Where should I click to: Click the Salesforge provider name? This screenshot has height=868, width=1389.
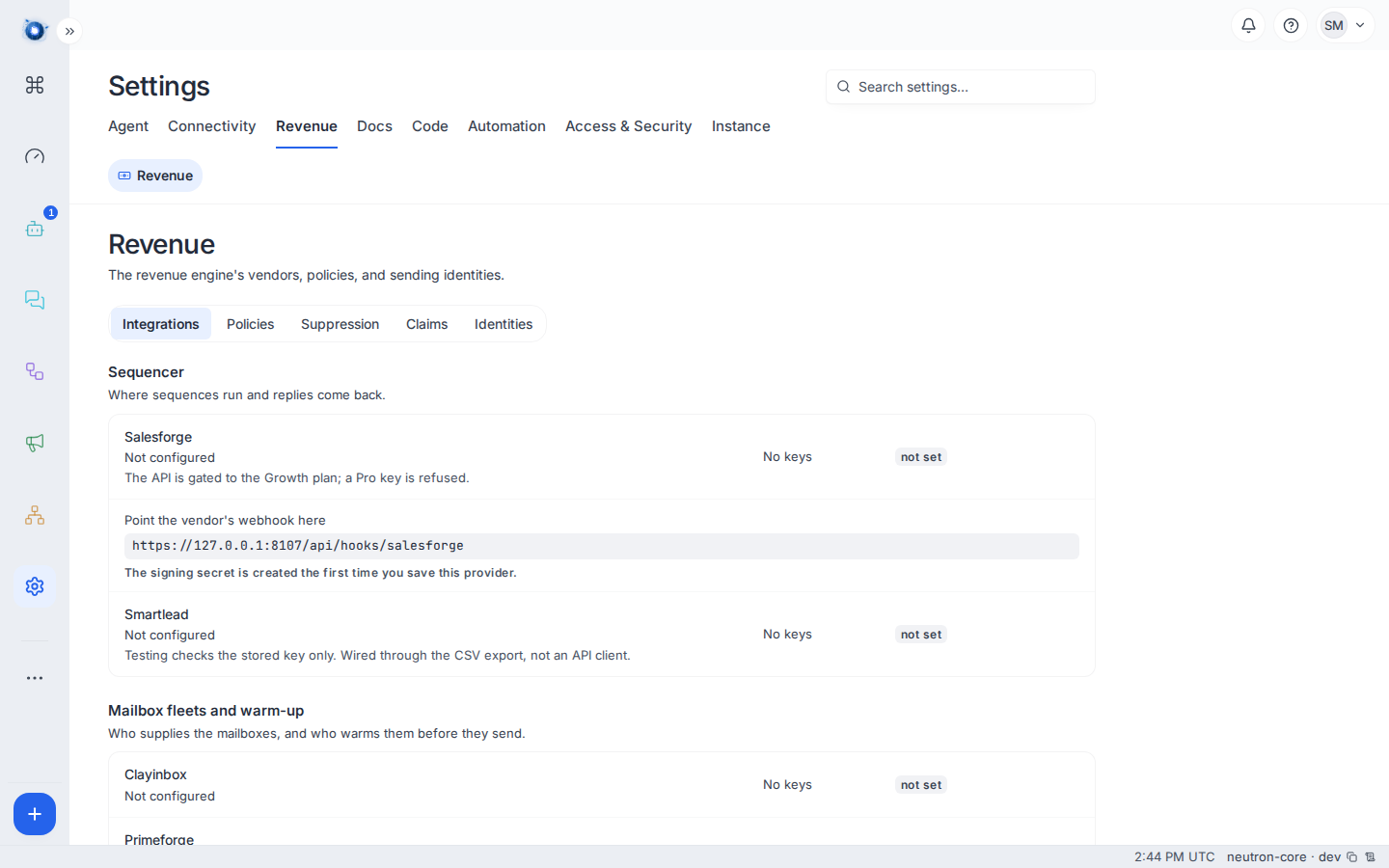pos(158,437)
